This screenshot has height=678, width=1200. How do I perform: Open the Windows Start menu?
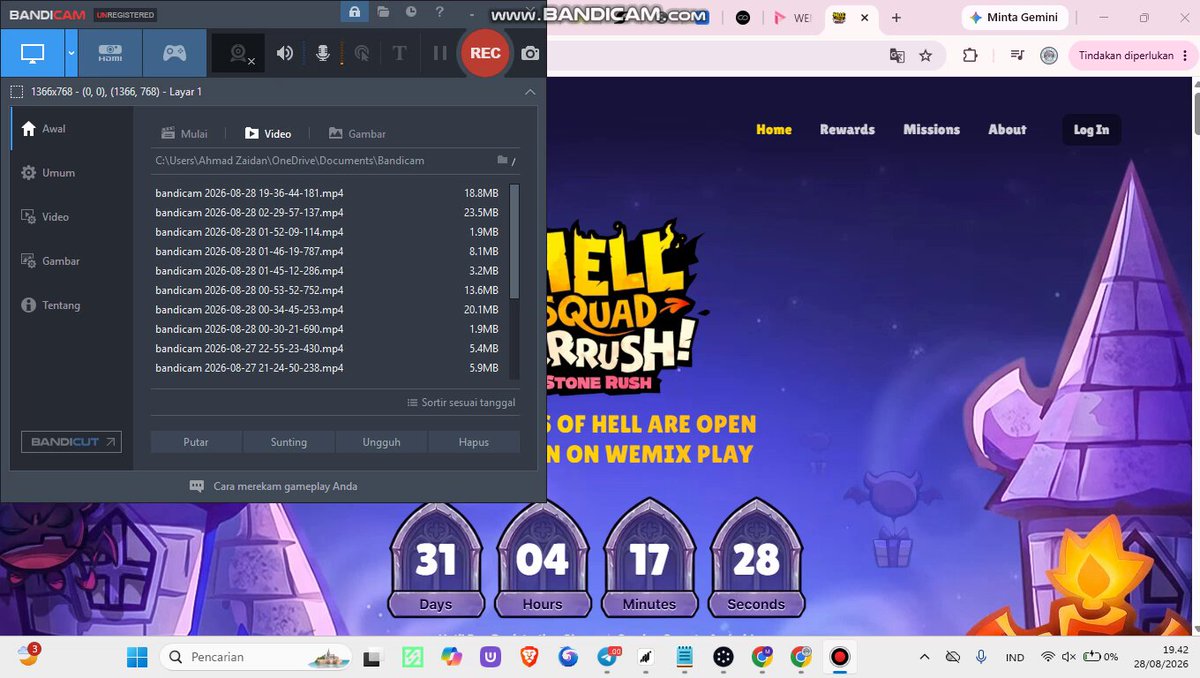tap(136, 657)
